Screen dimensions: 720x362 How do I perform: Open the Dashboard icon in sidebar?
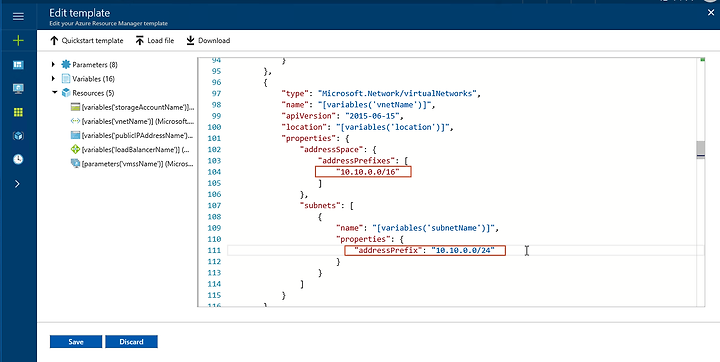18,65
